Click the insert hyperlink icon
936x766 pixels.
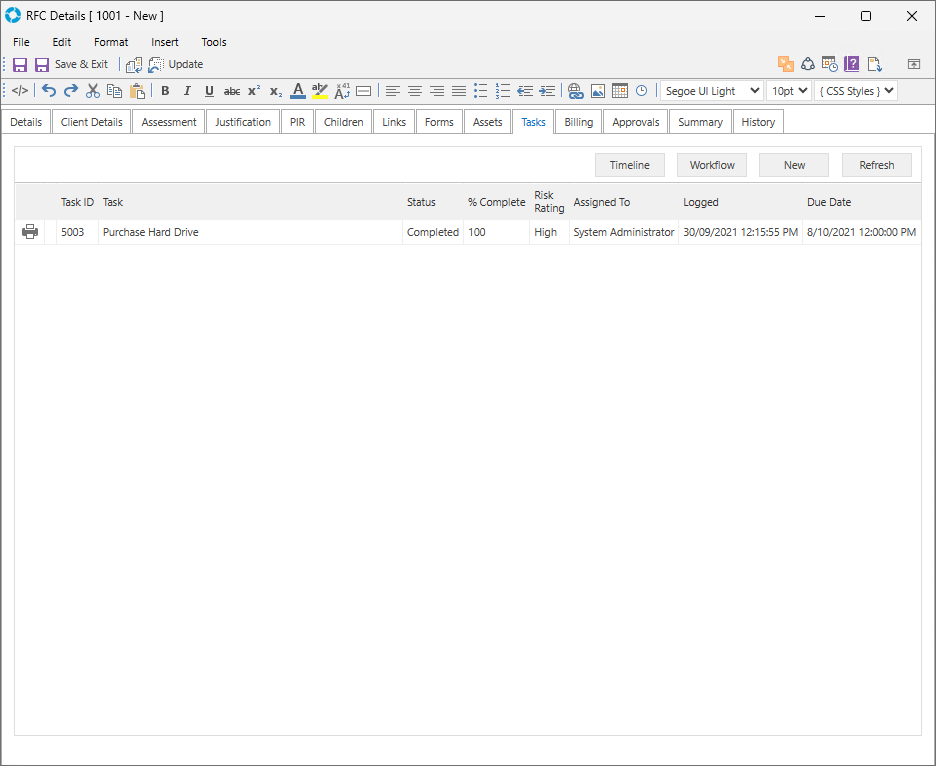coord(575,91)
